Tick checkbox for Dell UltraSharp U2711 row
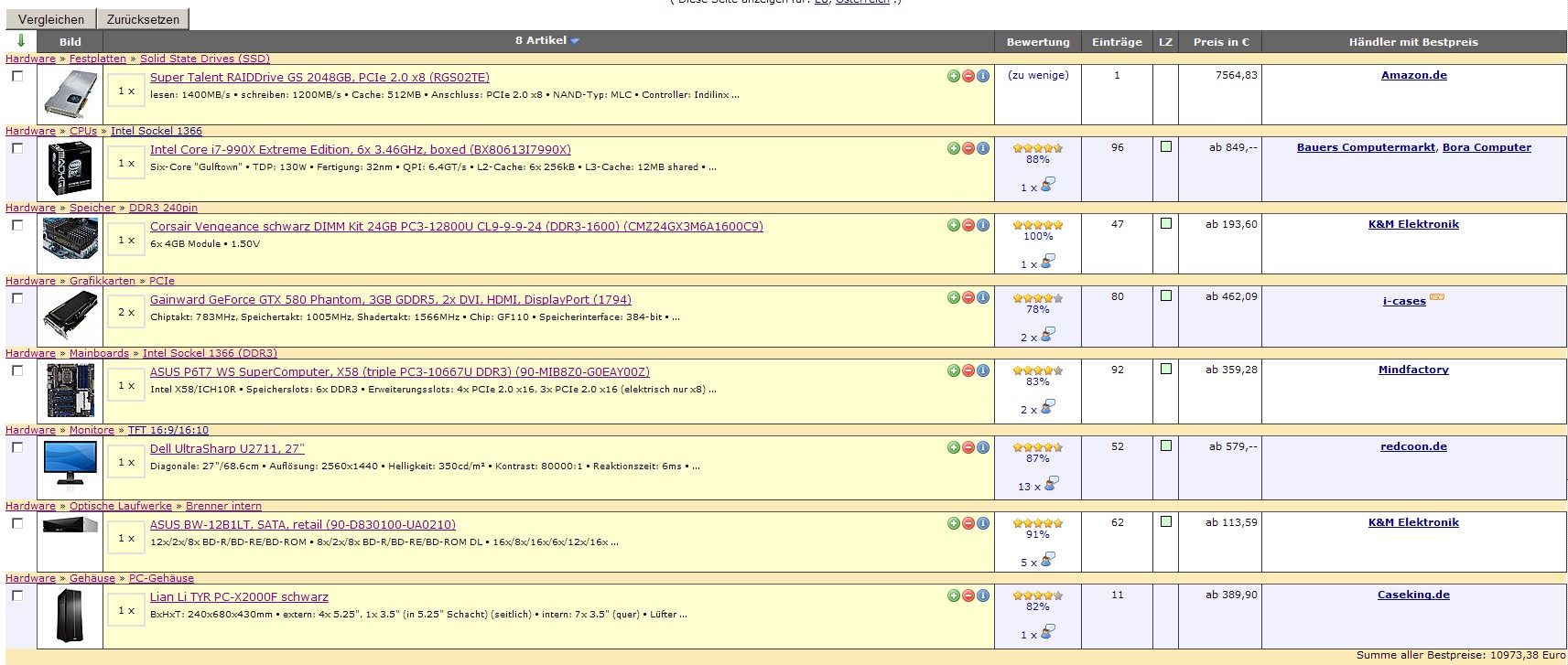Screen dimensions: 1568x665 click(17, 447)
